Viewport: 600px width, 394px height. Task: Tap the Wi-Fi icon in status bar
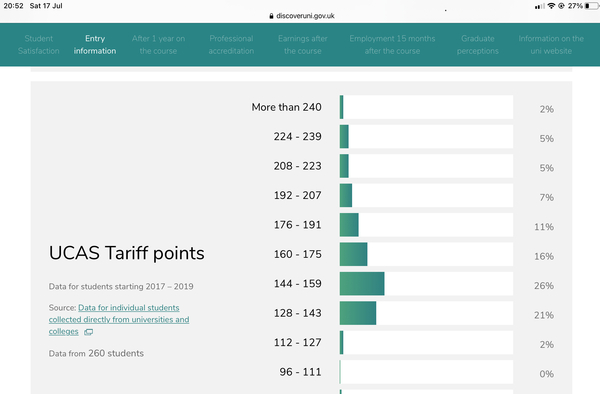tap(551, 6)
